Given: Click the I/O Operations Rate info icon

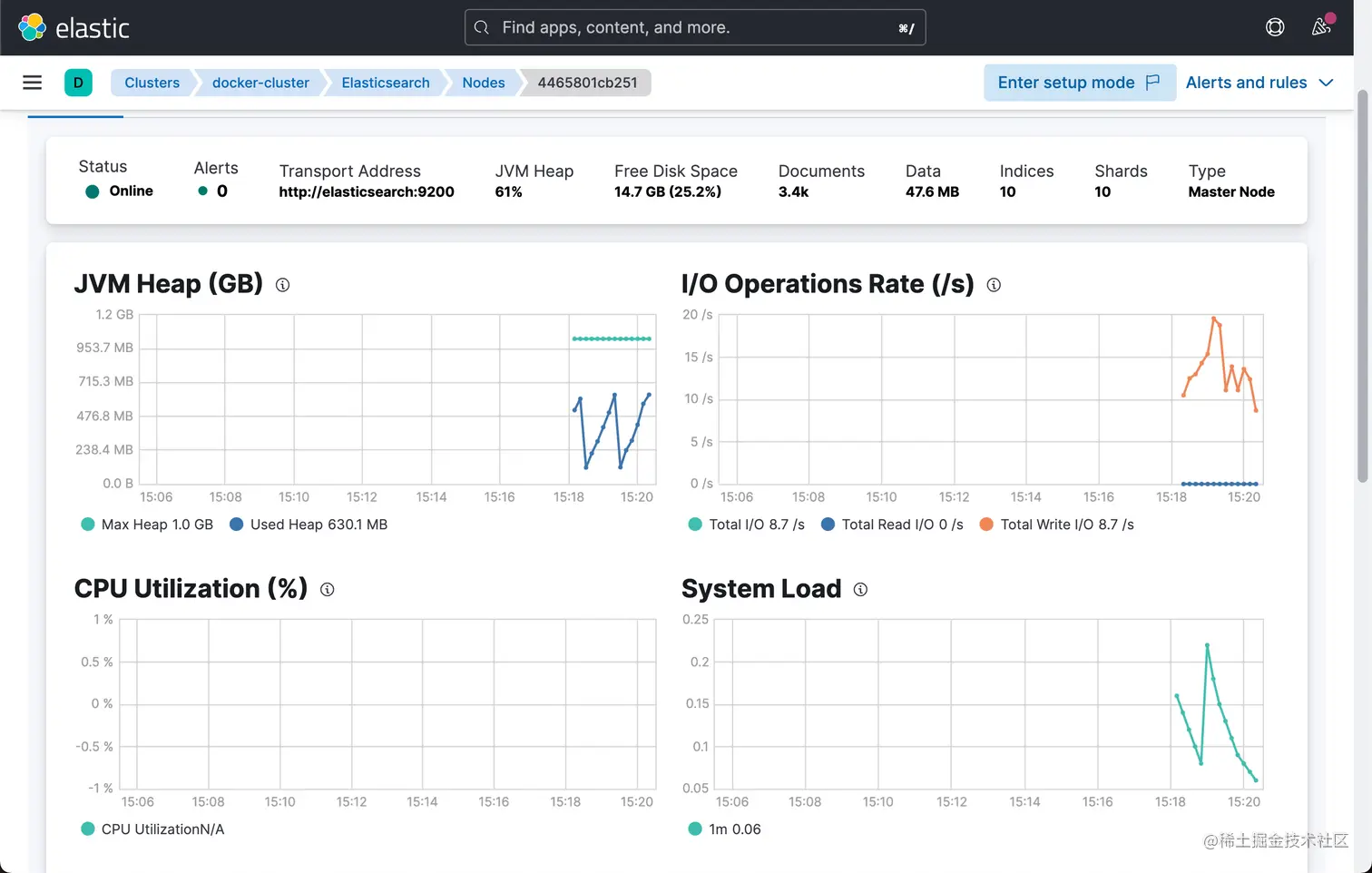Looking at the screenshot, I should (994, 285).
